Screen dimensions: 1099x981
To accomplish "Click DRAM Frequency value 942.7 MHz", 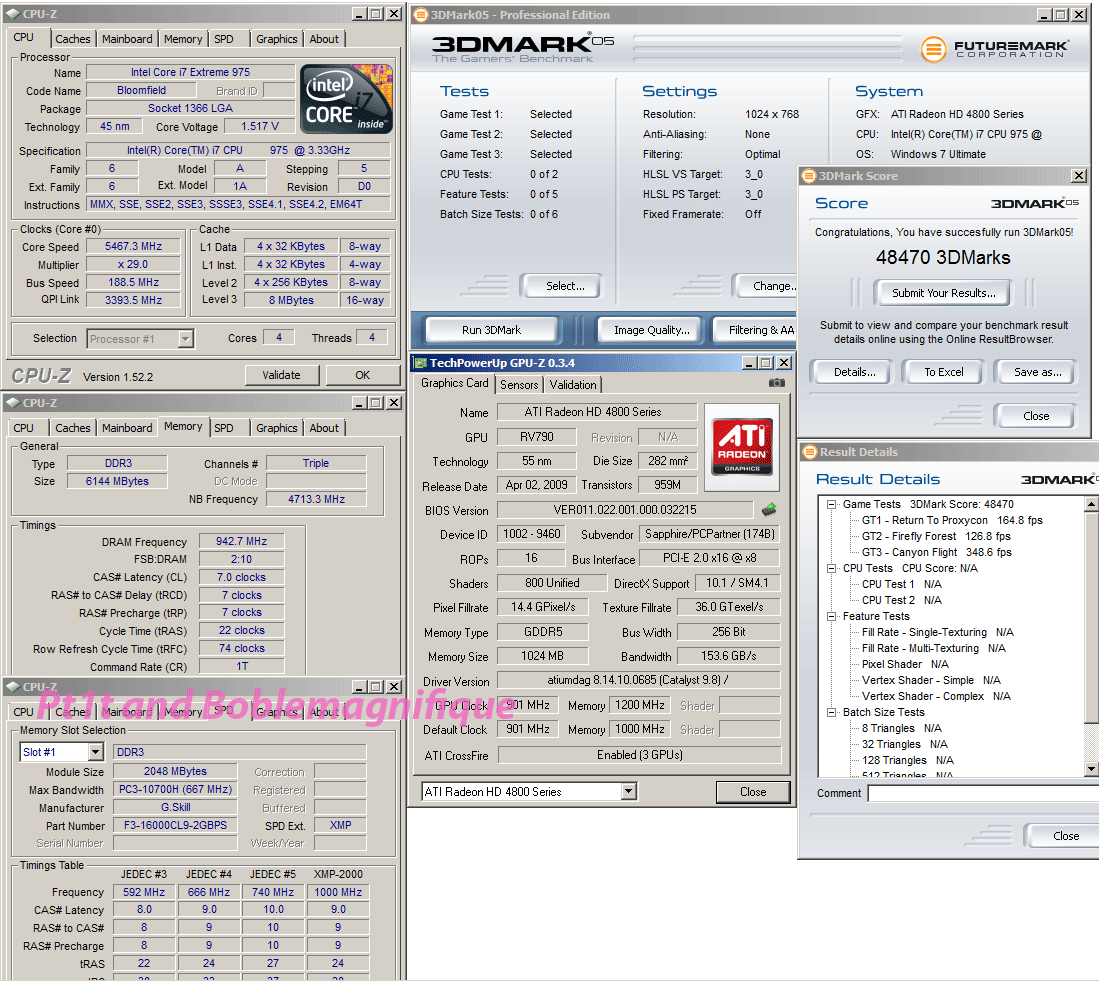I will click(x=241, y=542).
